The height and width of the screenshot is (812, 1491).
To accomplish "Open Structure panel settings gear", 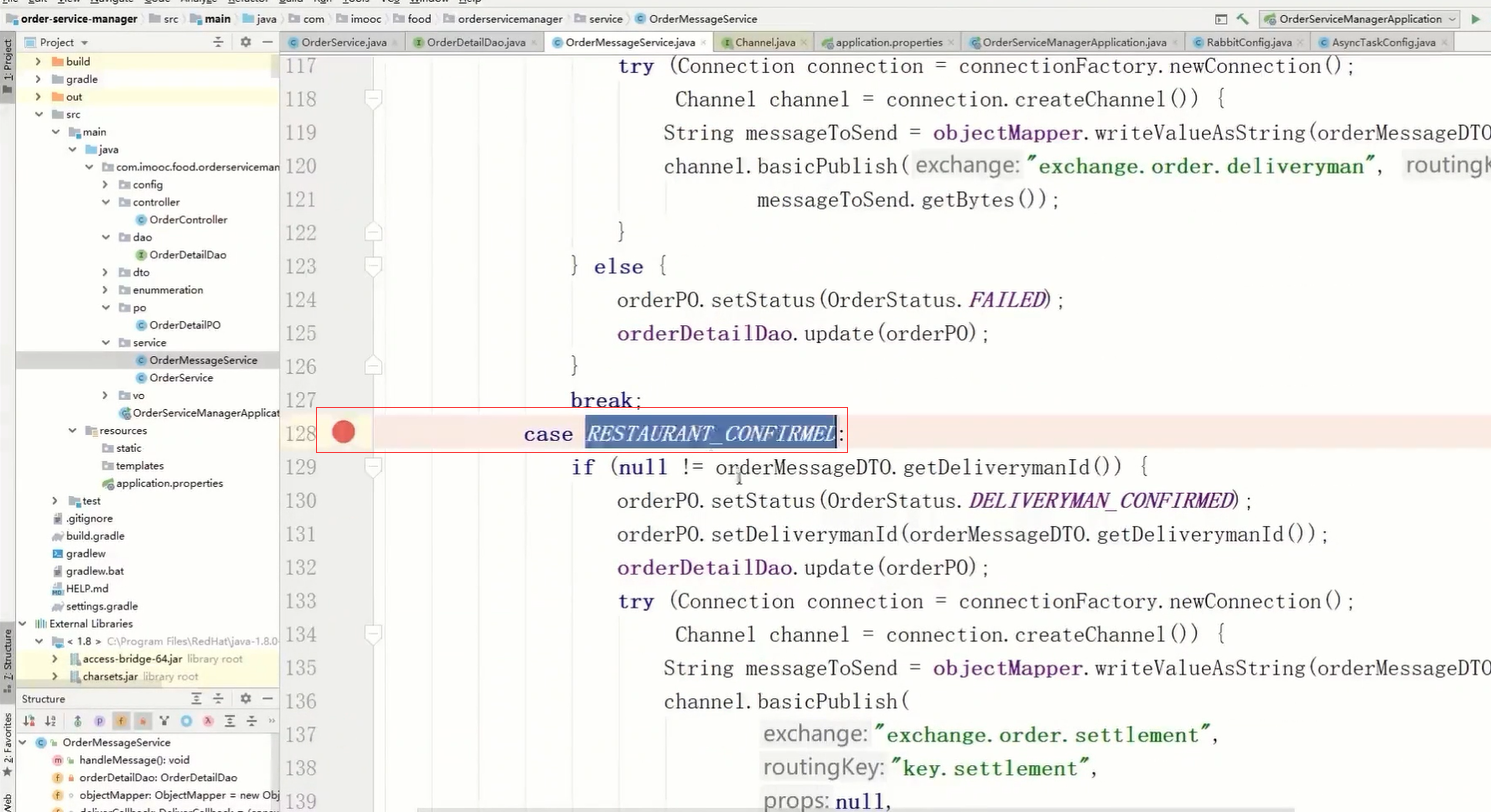I will point(245,699).
